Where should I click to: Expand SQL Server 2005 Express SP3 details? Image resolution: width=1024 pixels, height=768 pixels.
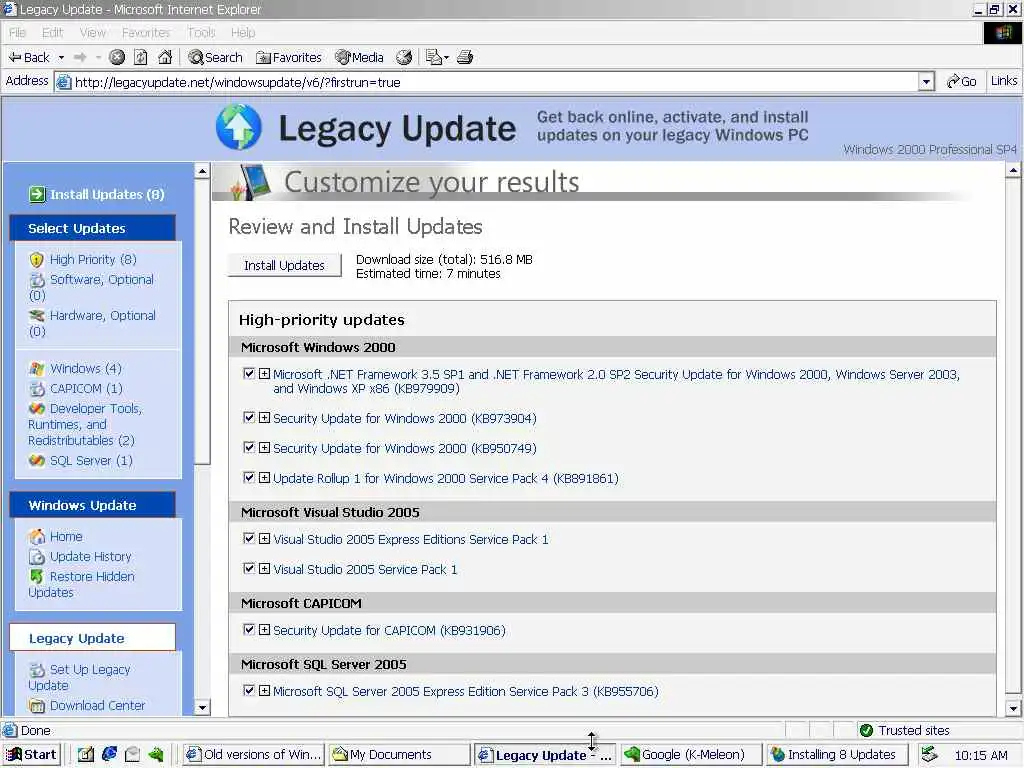pos(264,690)
